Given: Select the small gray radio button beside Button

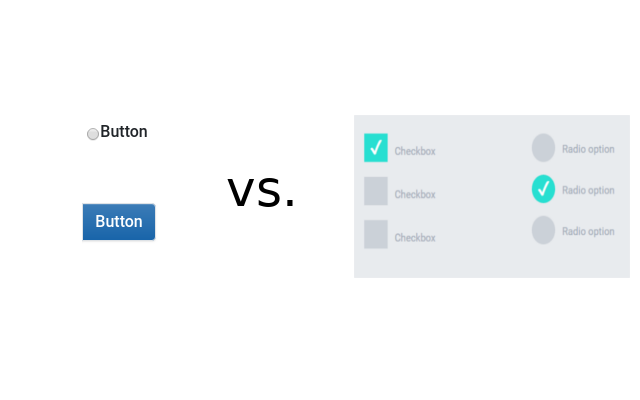Looking at the screenshot, I should [93, 134].
